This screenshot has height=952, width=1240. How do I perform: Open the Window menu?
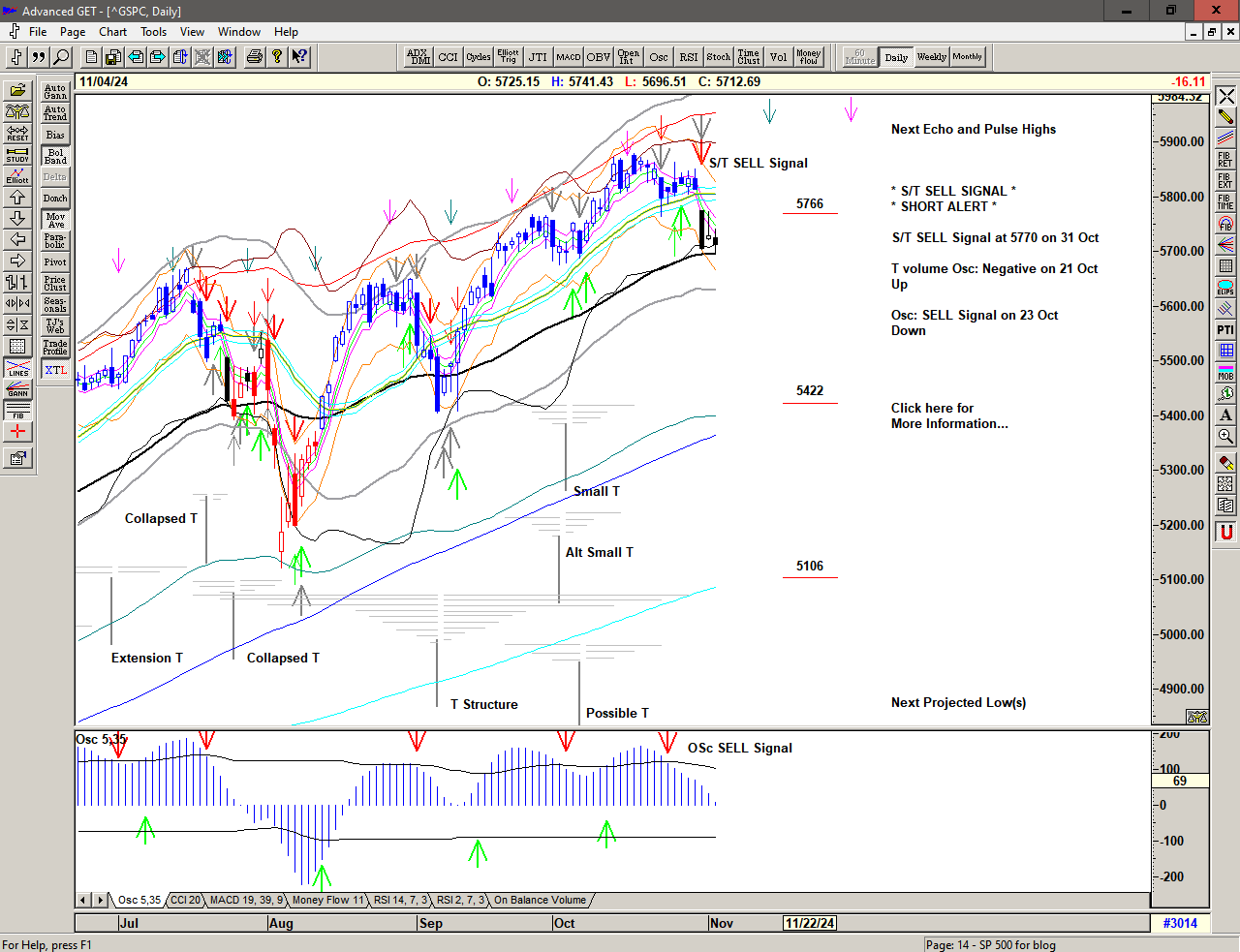[238, 32]
